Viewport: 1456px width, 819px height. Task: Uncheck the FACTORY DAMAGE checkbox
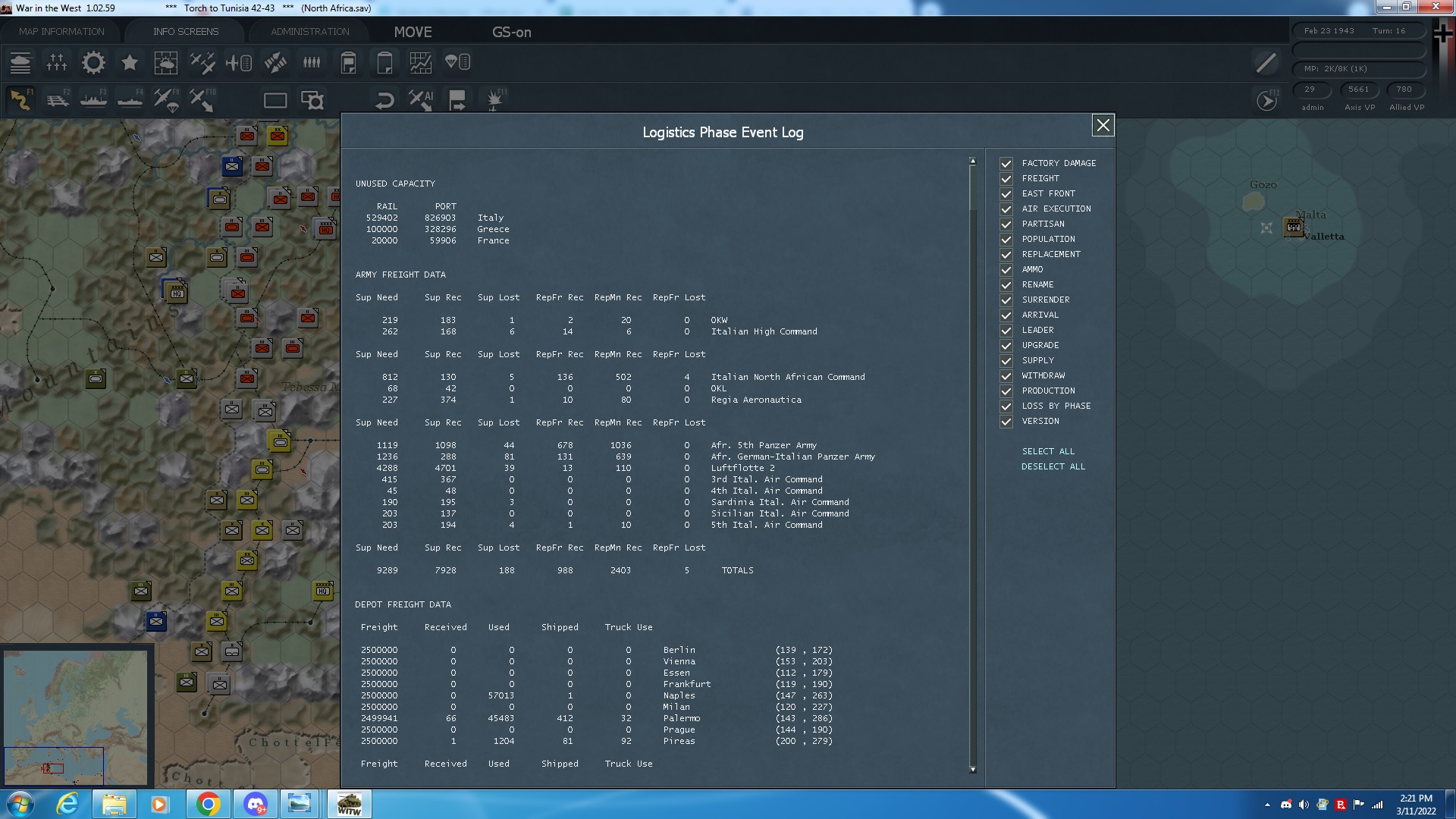click(x=1006, y=164)
